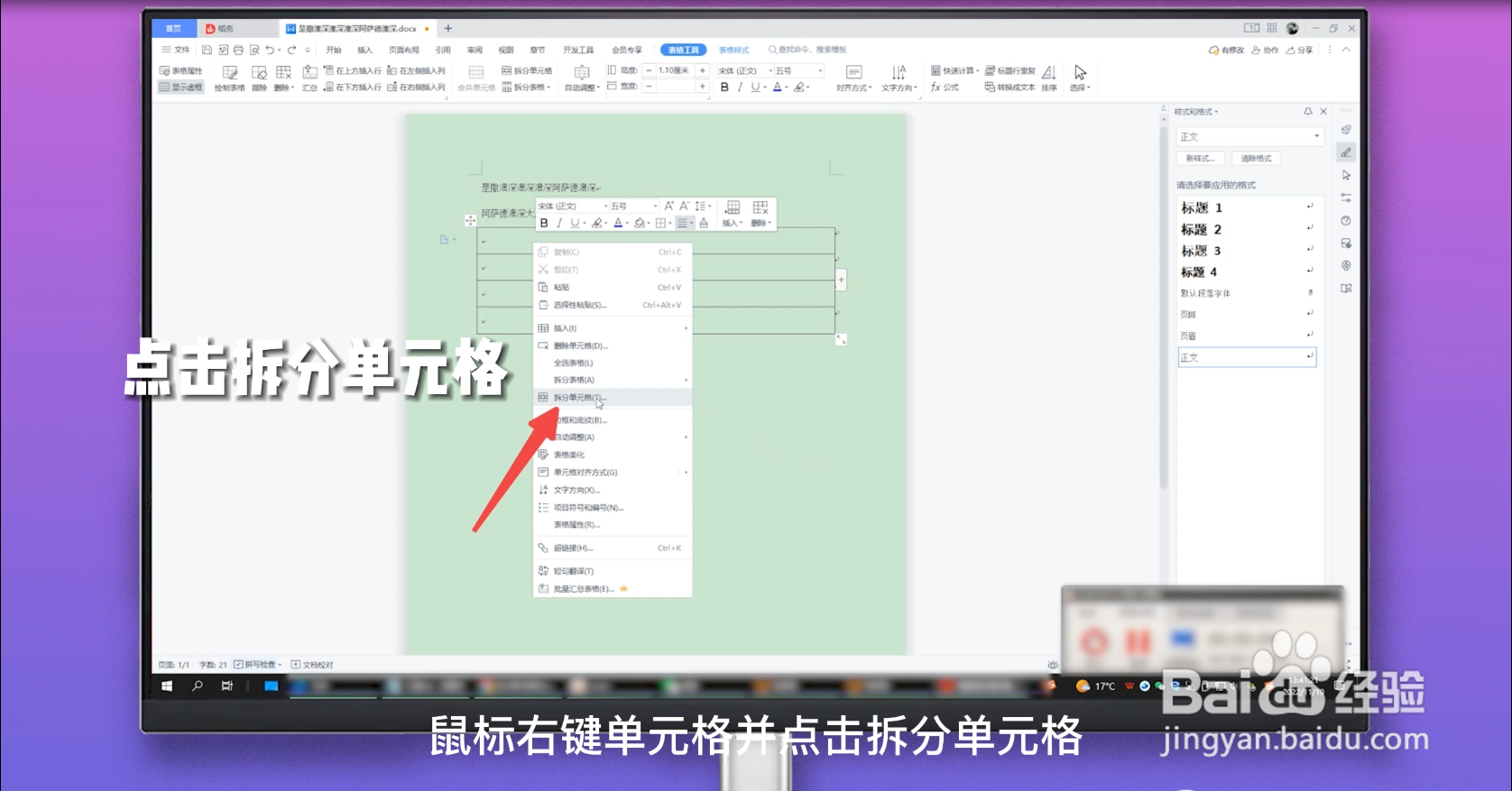Click the 排序 sort icon
The image size is (1512, 791).
point(1049,78)
